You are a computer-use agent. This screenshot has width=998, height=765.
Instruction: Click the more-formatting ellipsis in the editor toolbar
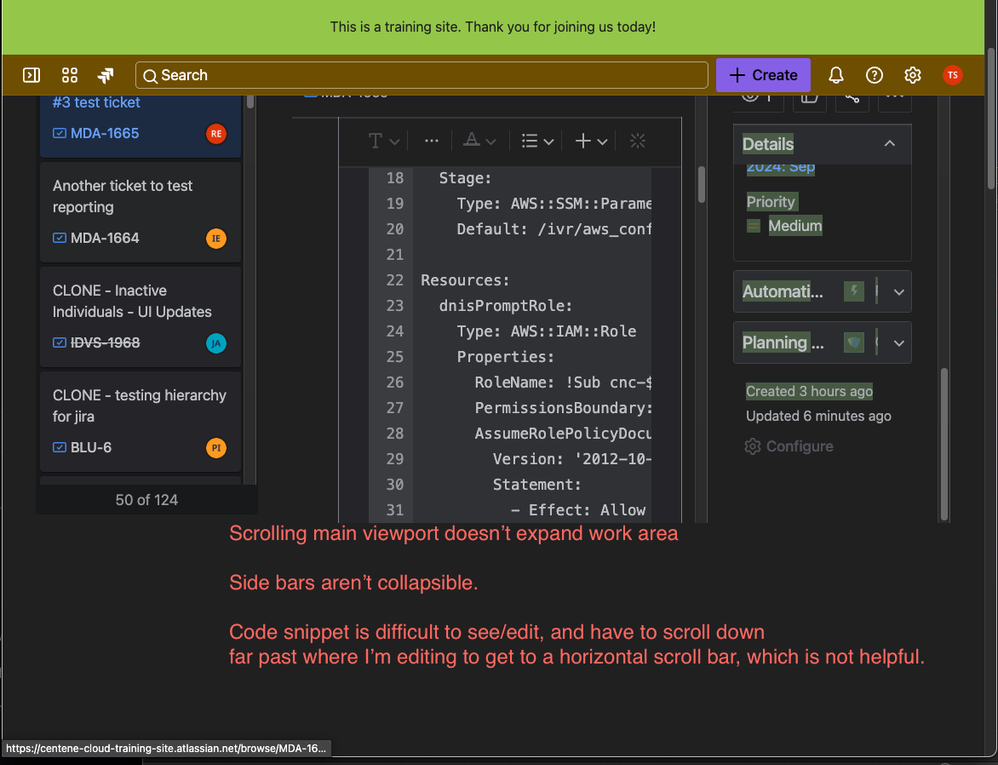coord(431,140)
